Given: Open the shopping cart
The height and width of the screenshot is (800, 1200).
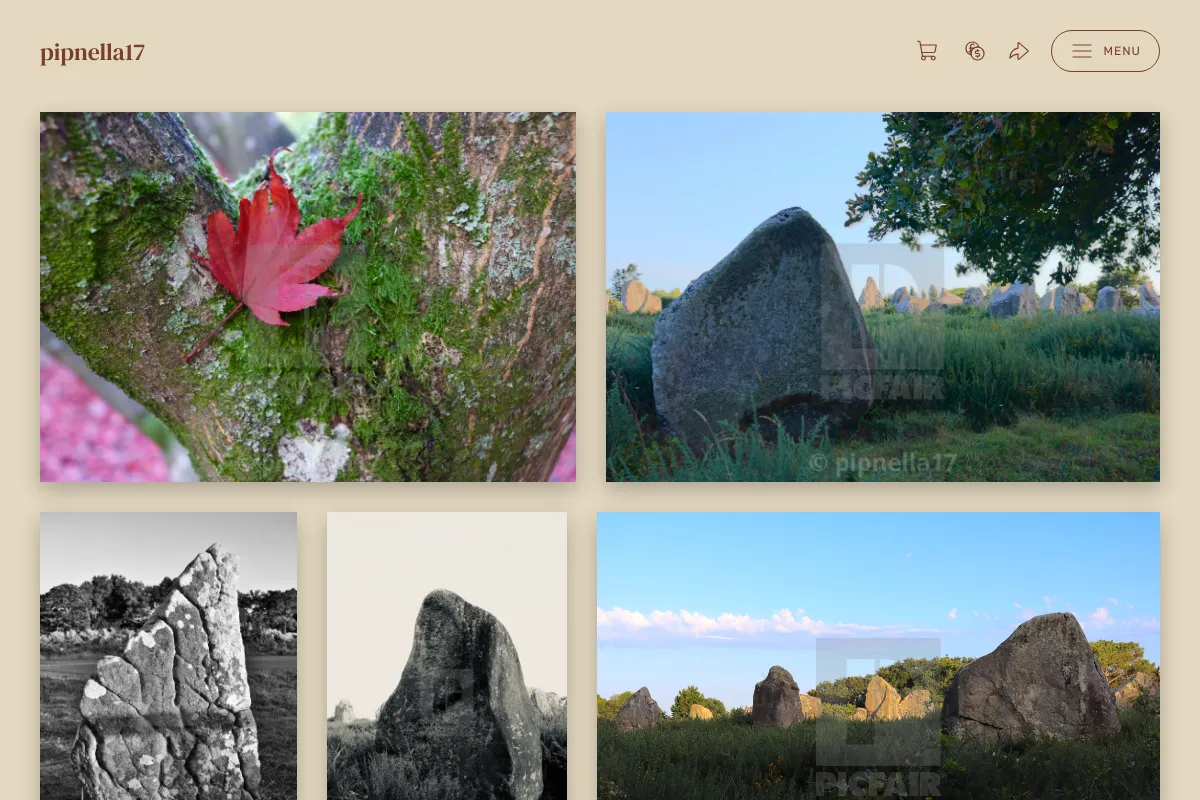Looking at the screenshot, I should point(927,51).
